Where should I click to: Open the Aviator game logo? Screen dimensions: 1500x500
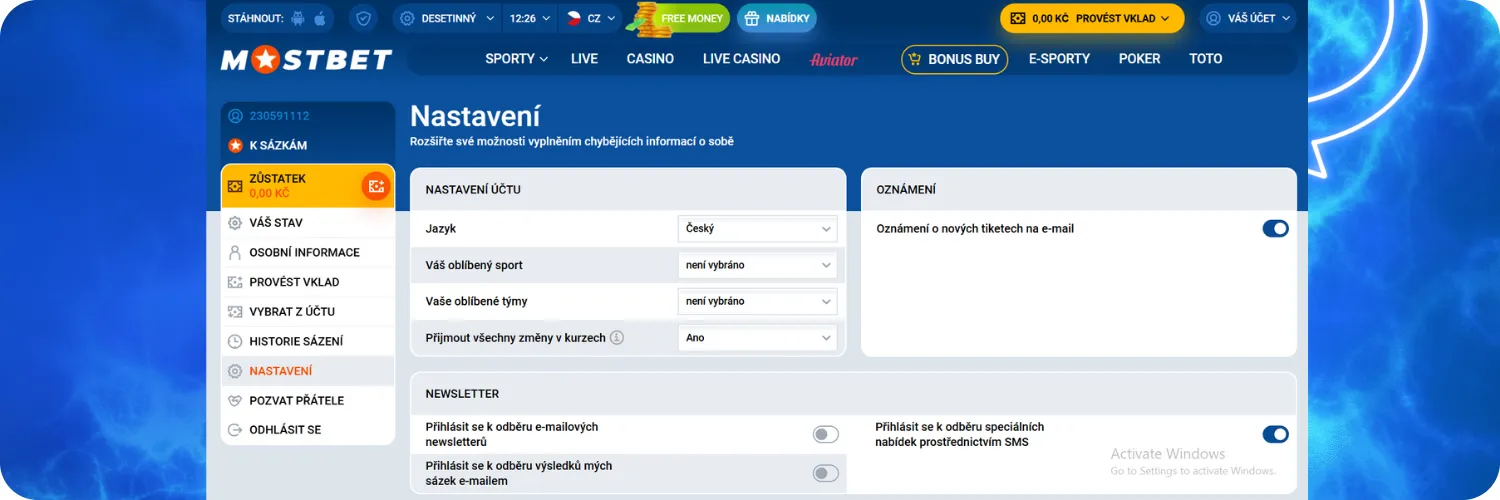(833, 59)
